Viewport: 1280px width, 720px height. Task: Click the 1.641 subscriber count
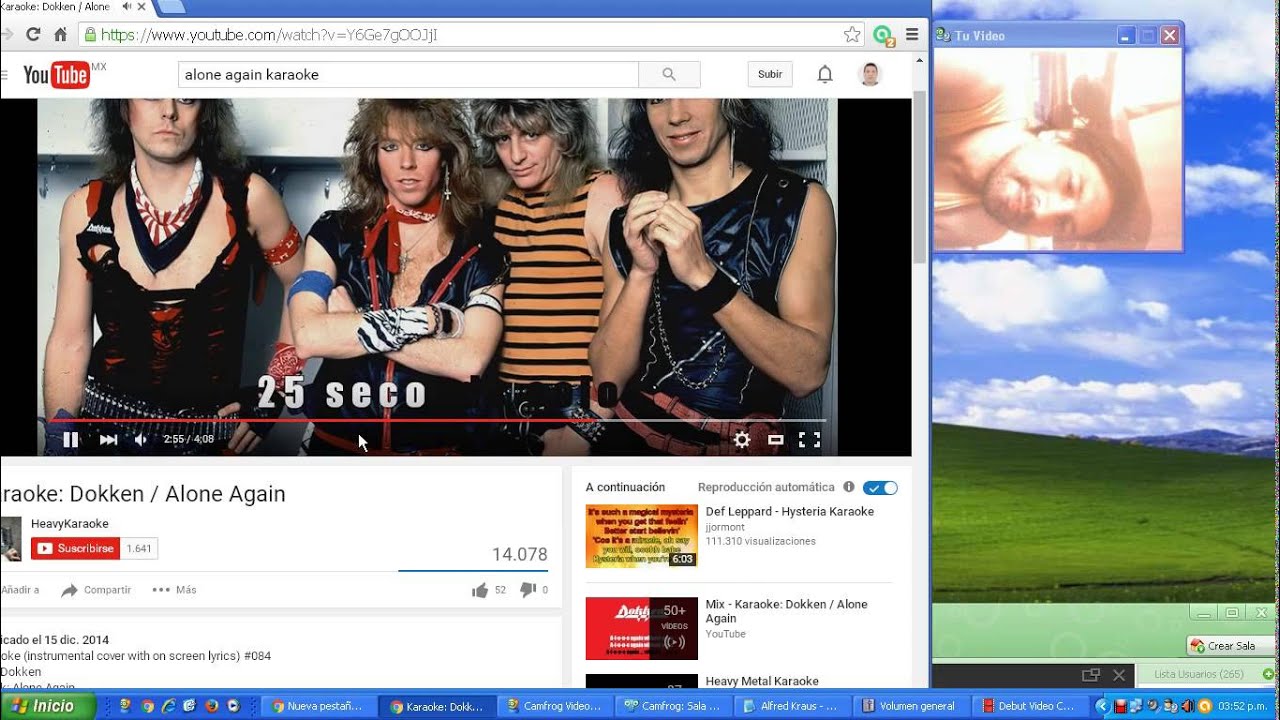tap(139, 548)
